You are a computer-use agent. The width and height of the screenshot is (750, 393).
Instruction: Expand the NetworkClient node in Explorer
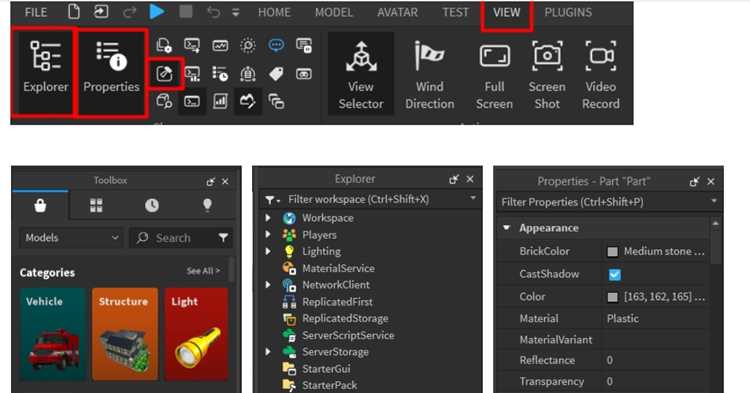pyautogui.click(x=268, y=285)
